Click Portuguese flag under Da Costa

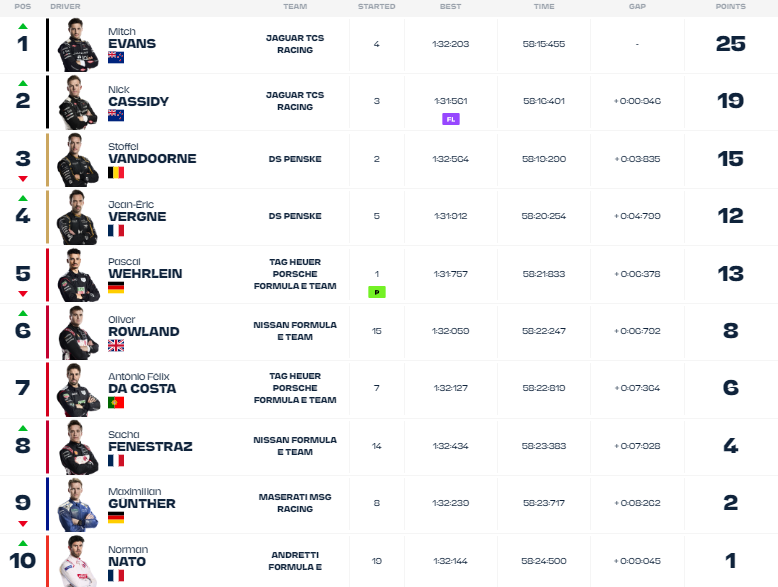pos(116,402)
